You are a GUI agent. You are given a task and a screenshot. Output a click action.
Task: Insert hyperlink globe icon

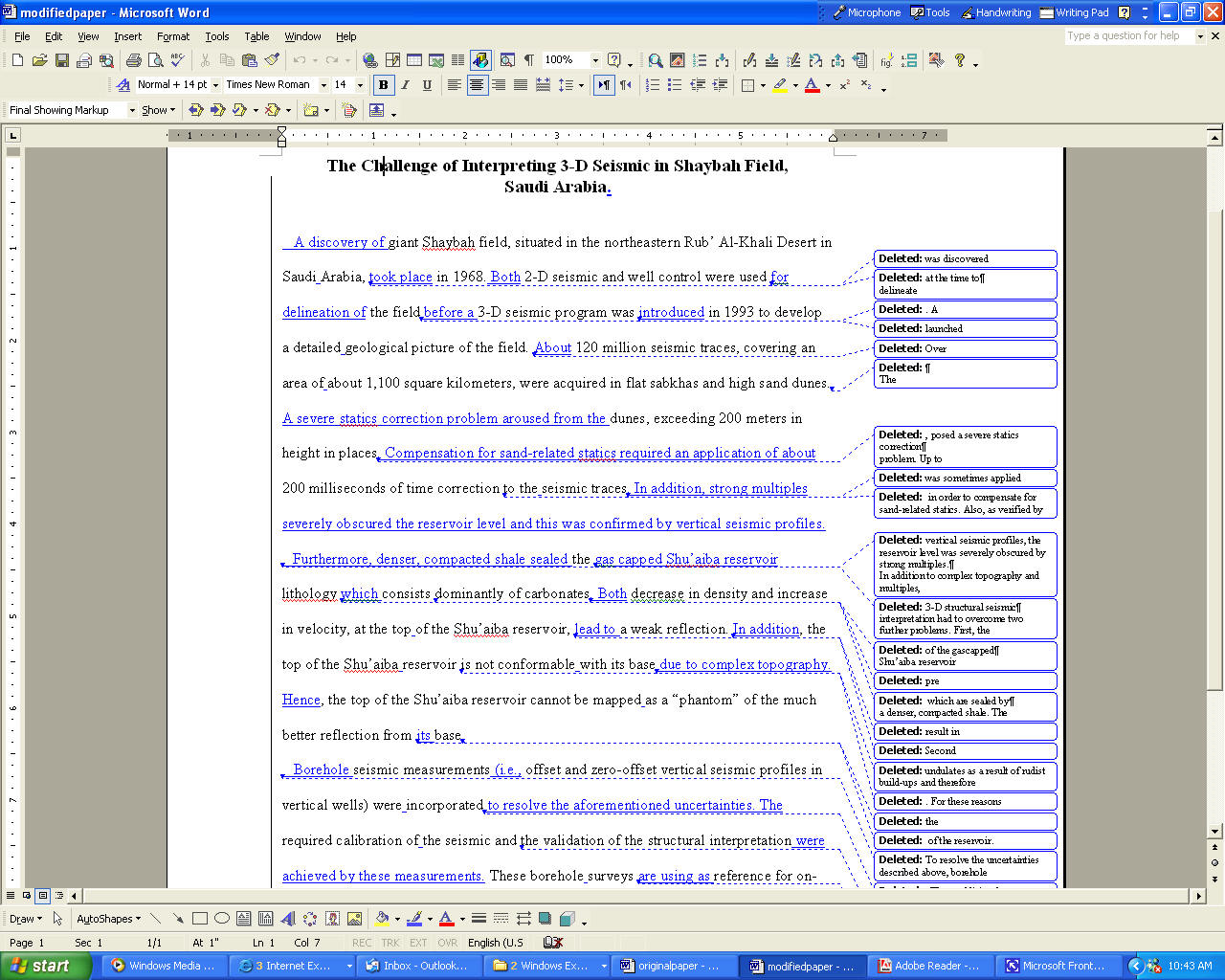369,60
